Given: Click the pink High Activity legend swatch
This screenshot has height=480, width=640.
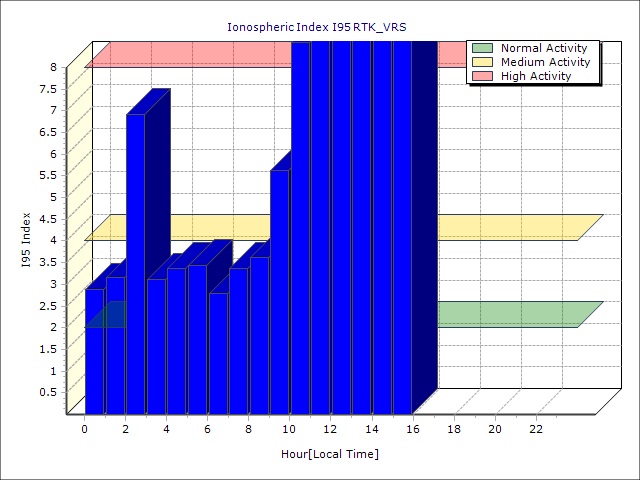Looking at the screenshot, I should [x=482, y=76].
